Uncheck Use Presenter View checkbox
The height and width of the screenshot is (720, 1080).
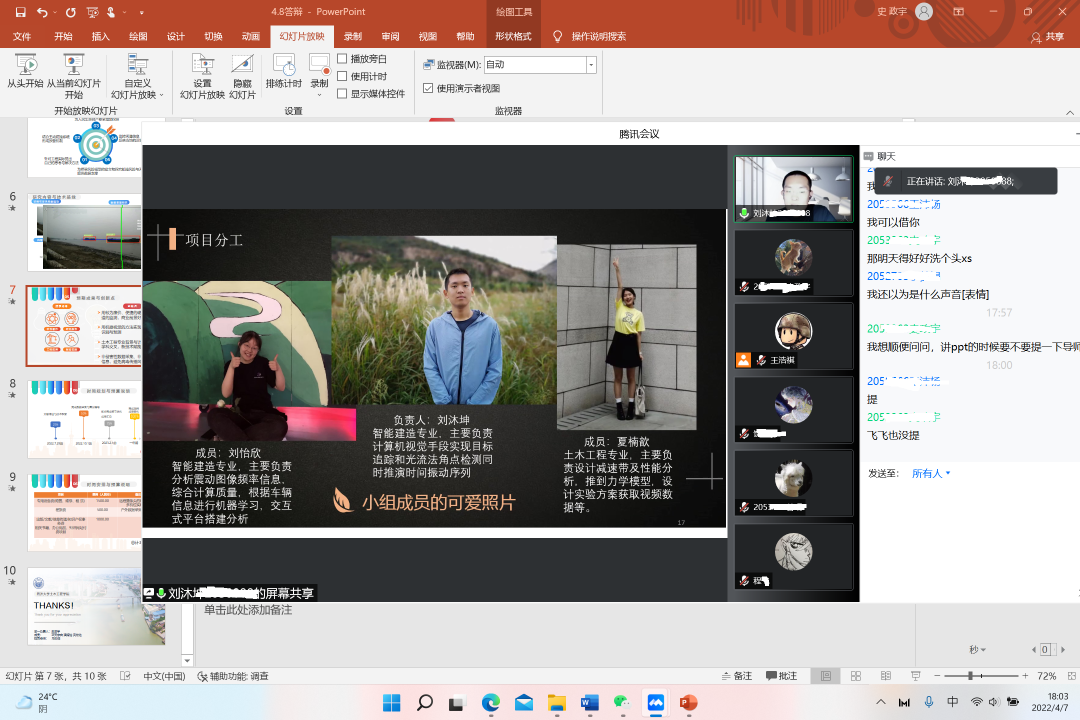point(428,88)
